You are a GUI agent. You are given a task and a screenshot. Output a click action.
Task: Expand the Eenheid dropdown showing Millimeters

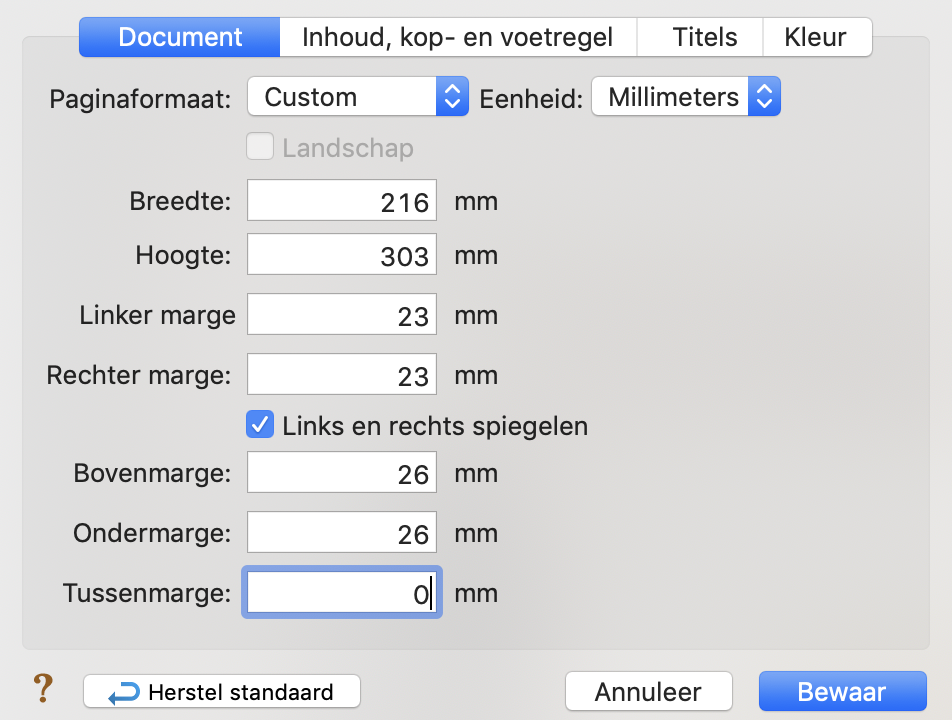coord(685,97)
